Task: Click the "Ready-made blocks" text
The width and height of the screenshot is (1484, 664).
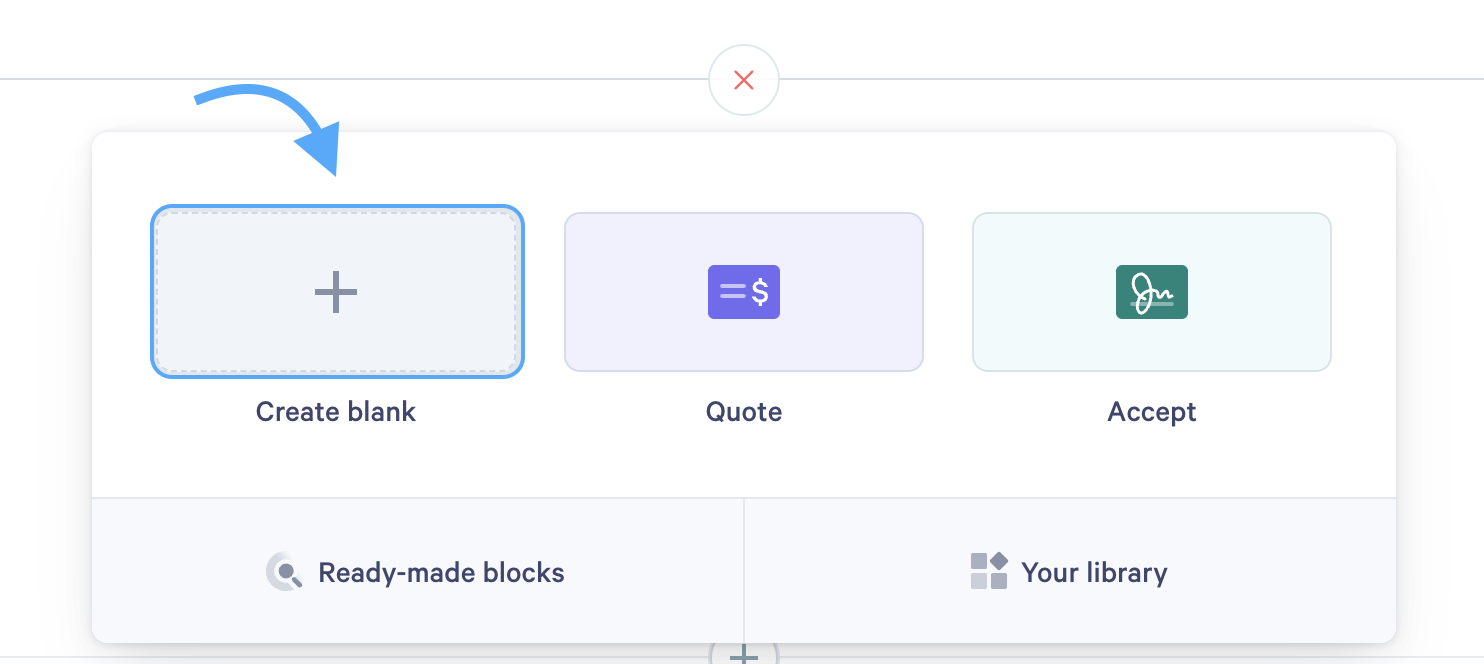Action: pos(441,572)
